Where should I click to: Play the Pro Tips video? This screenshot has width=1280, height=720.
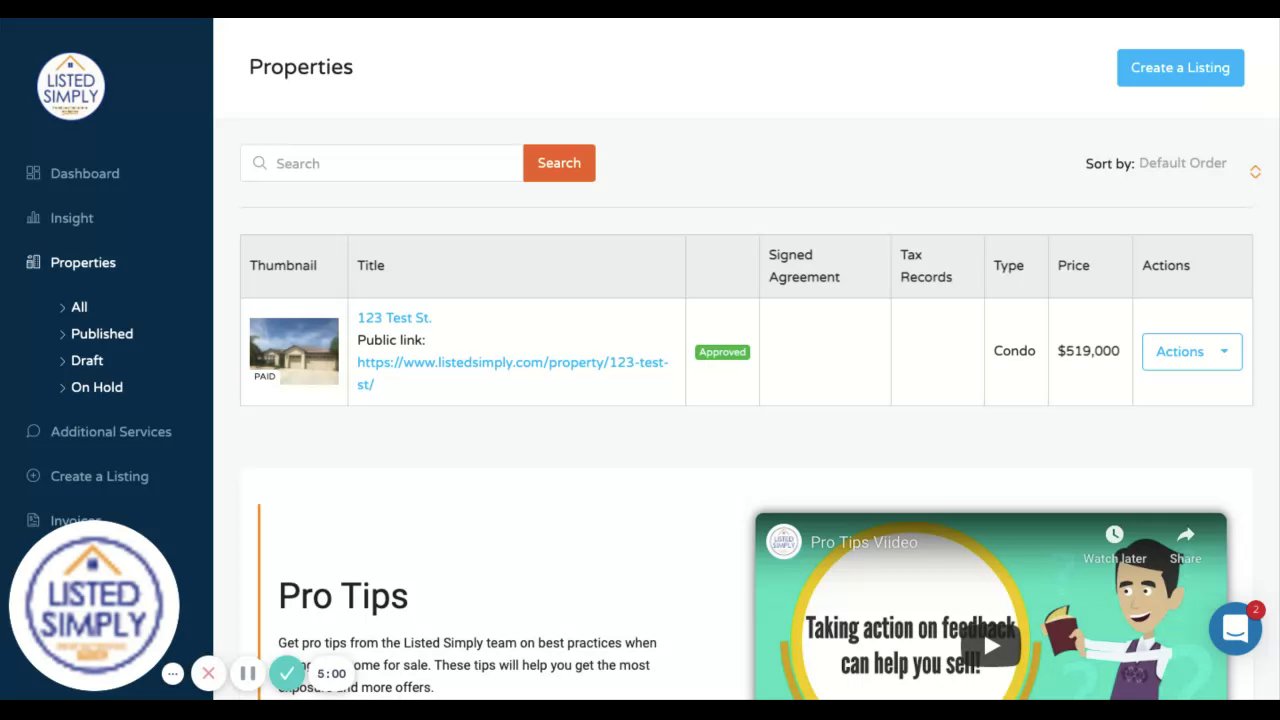coord(990,646)
